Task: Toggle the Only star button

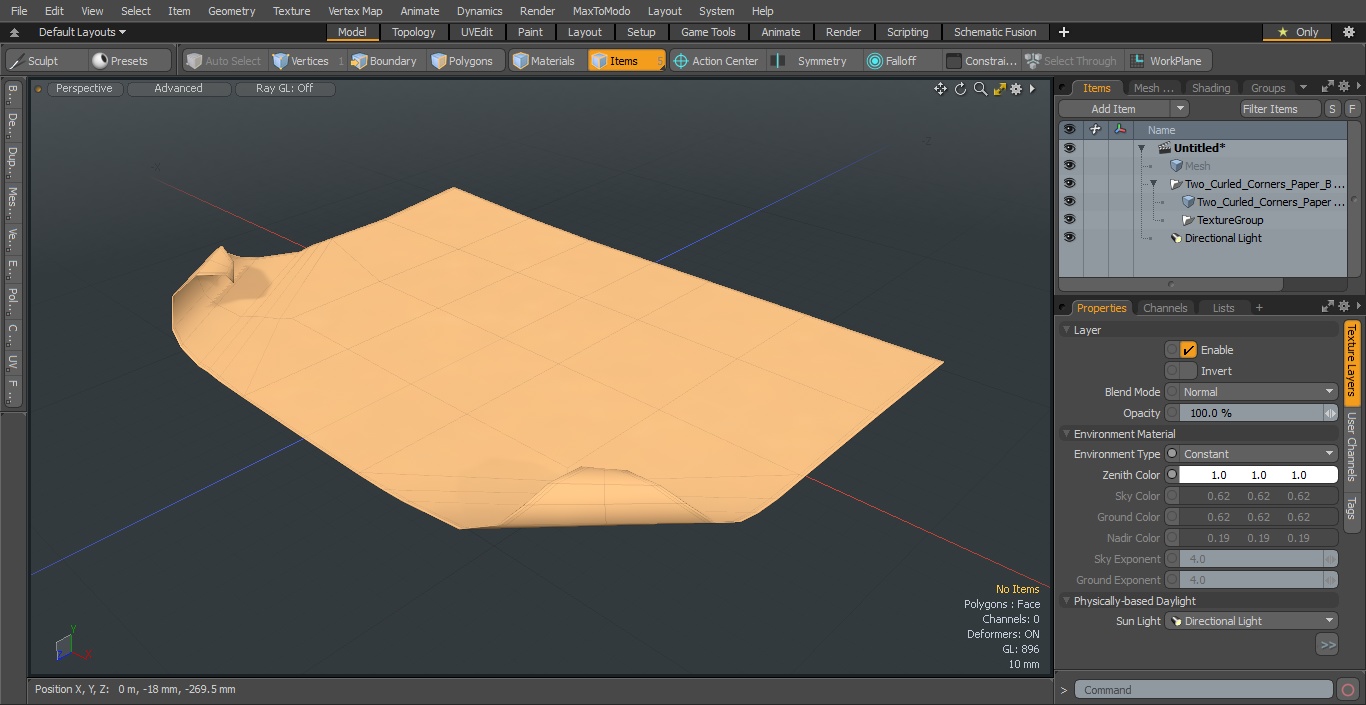Action: coord(1297,32)
